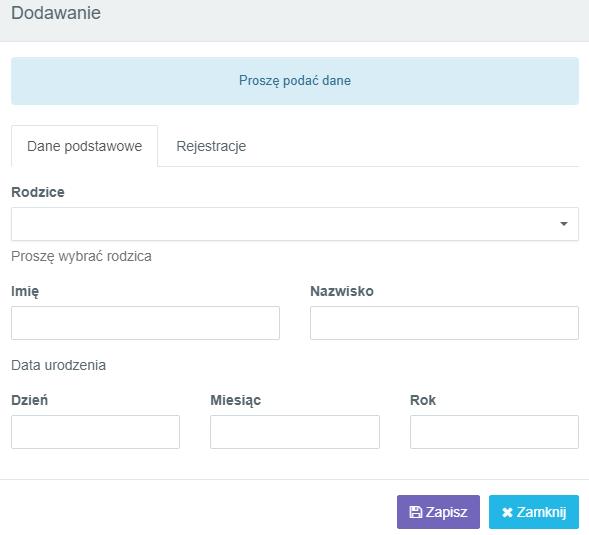Save the form with Zapisz button
The width and height of the screenshot is (589, 535).
click(438, 512)
